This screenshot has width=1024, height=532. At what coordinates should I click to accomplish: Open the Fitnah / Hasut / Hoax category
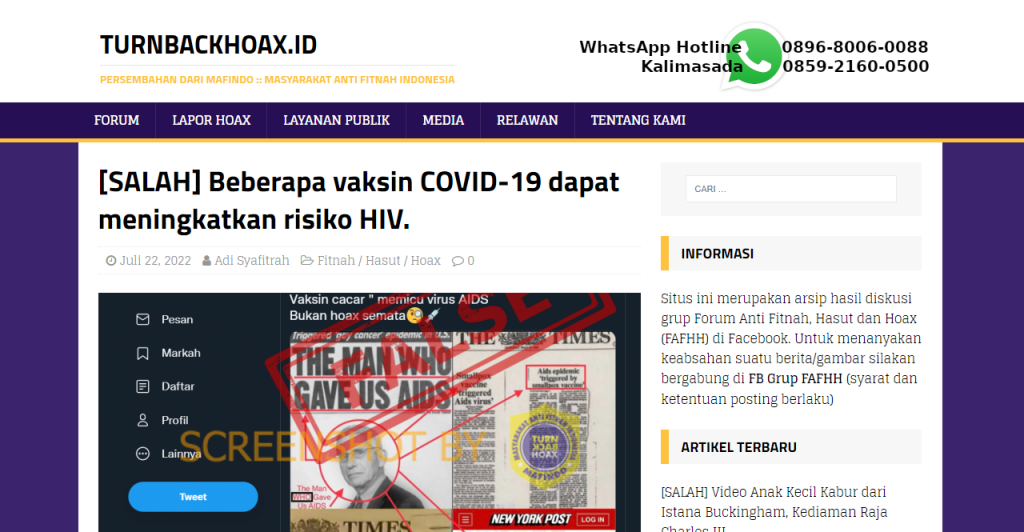click(379, 260)
